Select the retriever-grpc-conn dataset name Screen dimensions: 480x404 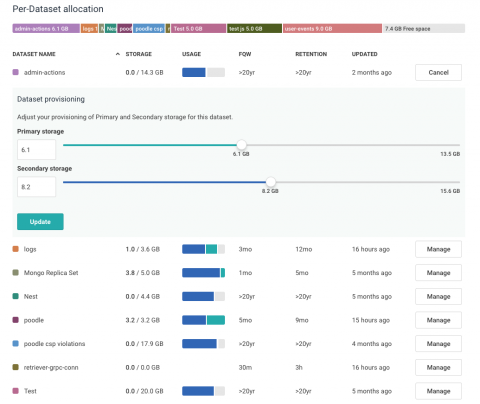[51, 367]
